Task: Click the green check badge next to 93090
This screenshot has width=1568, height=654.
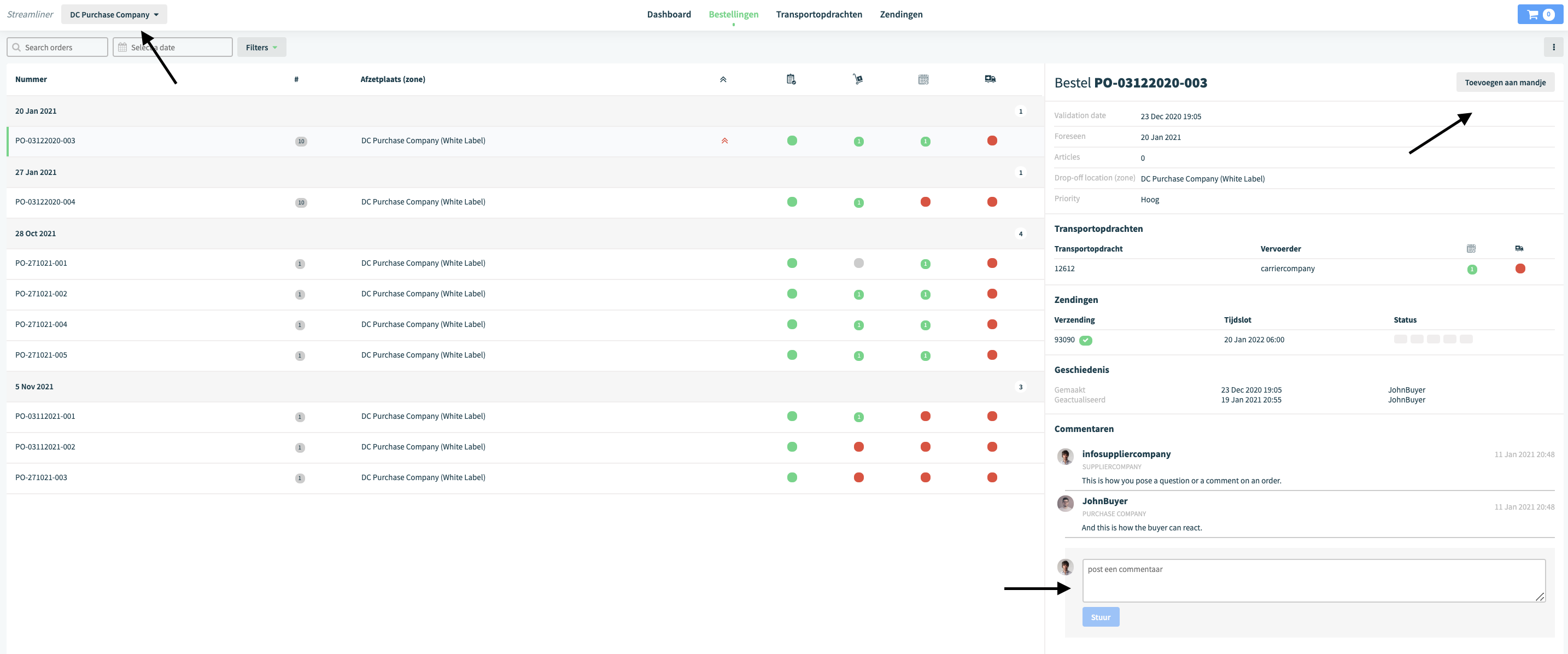Action: pyautogui.click(x=1085, y=340)
